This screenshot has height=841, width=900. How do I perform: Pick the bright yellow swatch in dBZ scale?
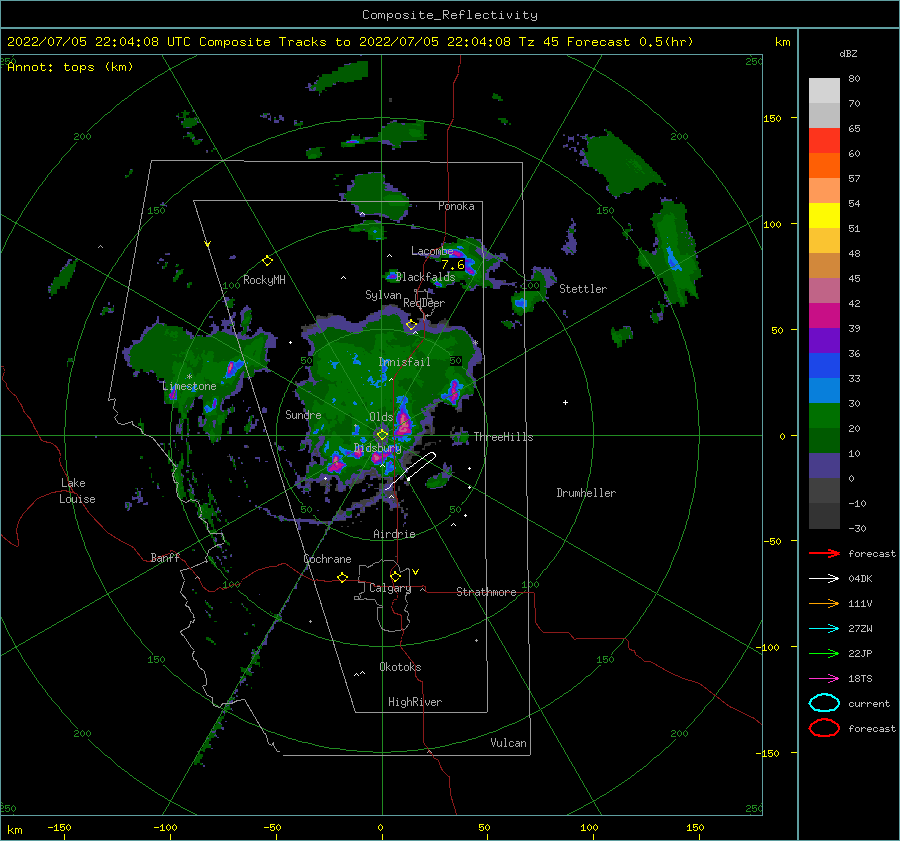824,216
